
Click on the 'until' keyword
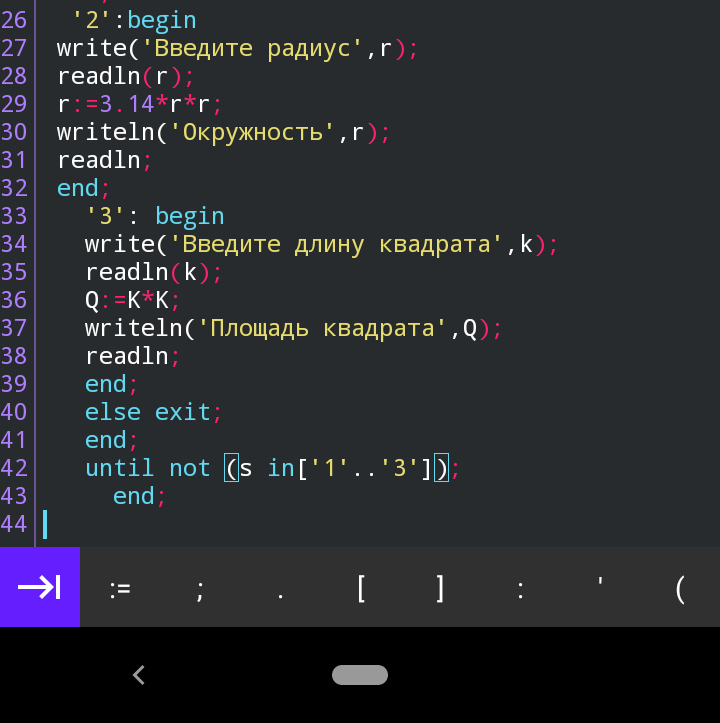pos(119,468)
